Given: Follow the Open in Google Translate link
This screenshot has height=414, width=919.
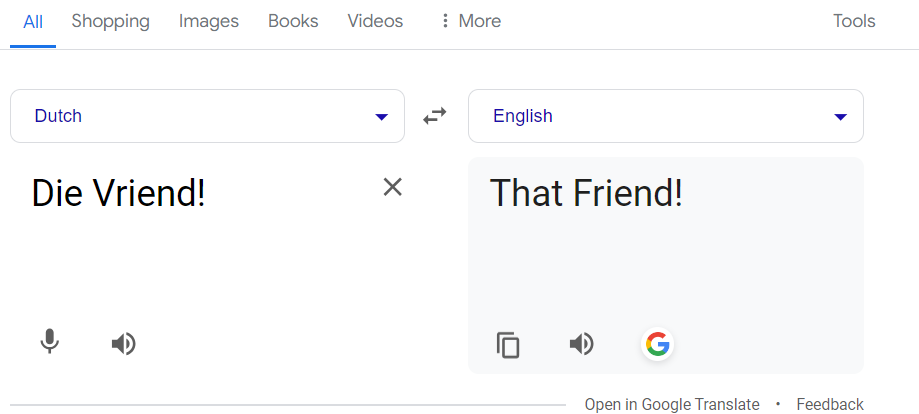Looking at the screenshot, I should (672, 405).
